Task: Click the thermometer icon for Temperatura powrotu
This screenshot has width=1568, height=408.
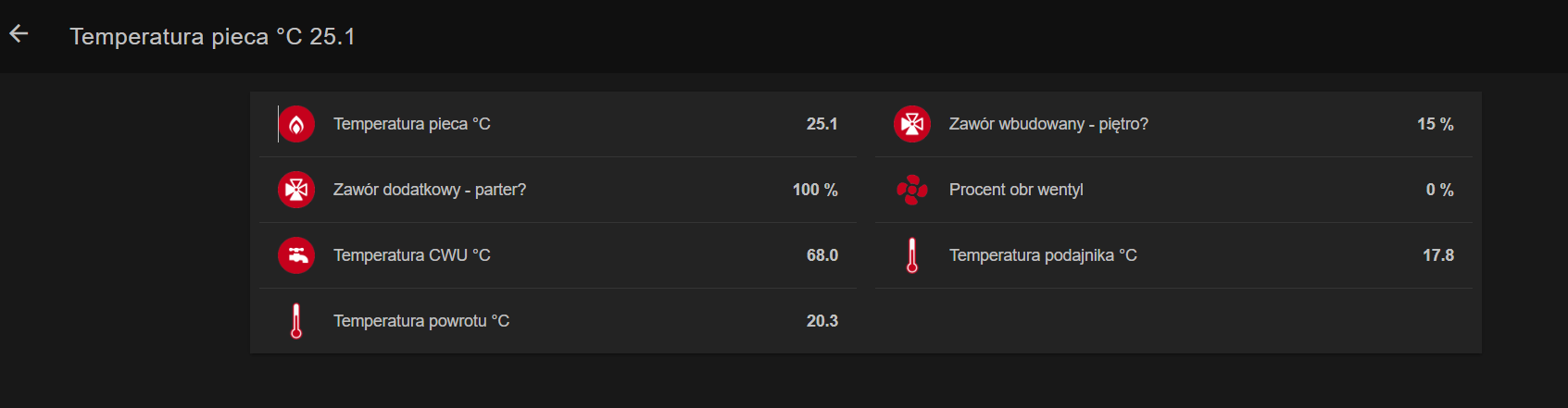Action: pos(296,321)
